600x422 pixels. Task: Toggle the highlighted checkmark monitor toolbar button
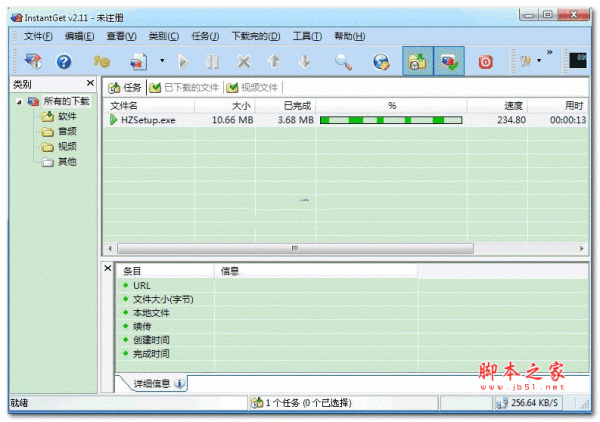(449, 61)
